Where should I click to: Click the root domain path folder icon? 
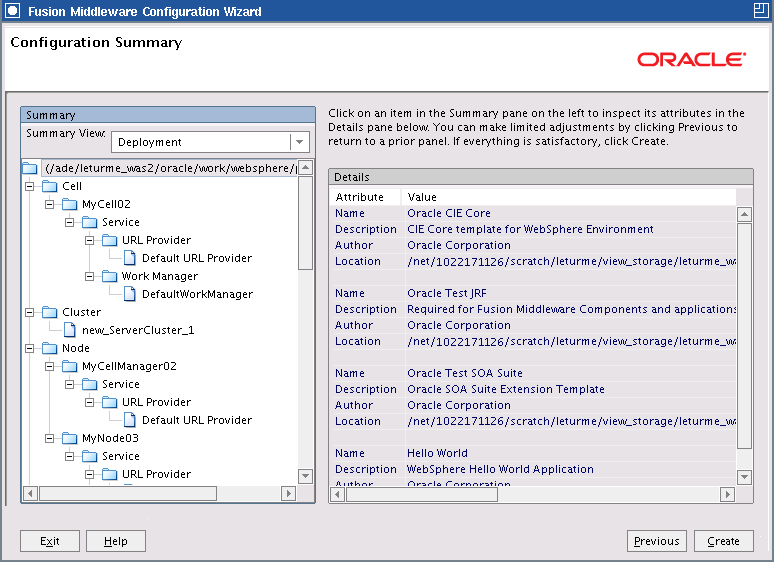click(30, 168)
